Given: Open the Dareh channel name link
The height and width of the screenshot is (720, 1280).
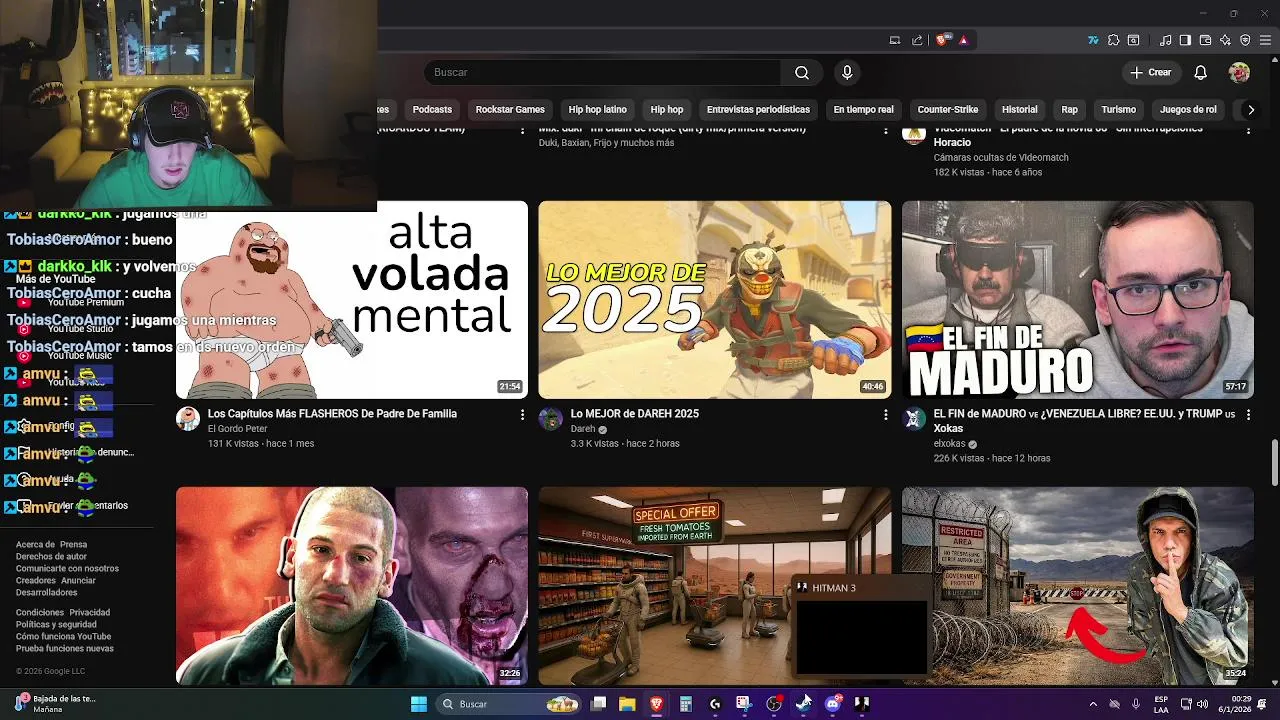Looking at the screenshot, I should 583,429.
